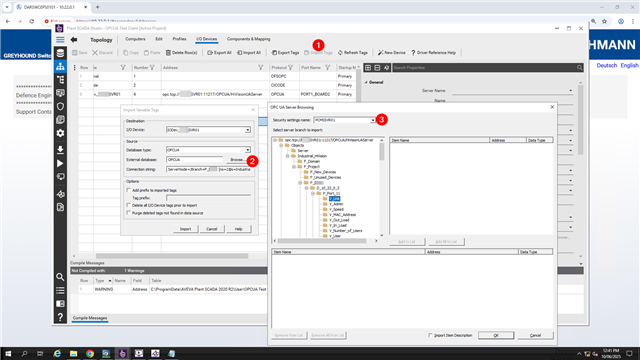Screen dimensions: 640x360
Task: Click the Search Properties field
Action: click(488, 68)
